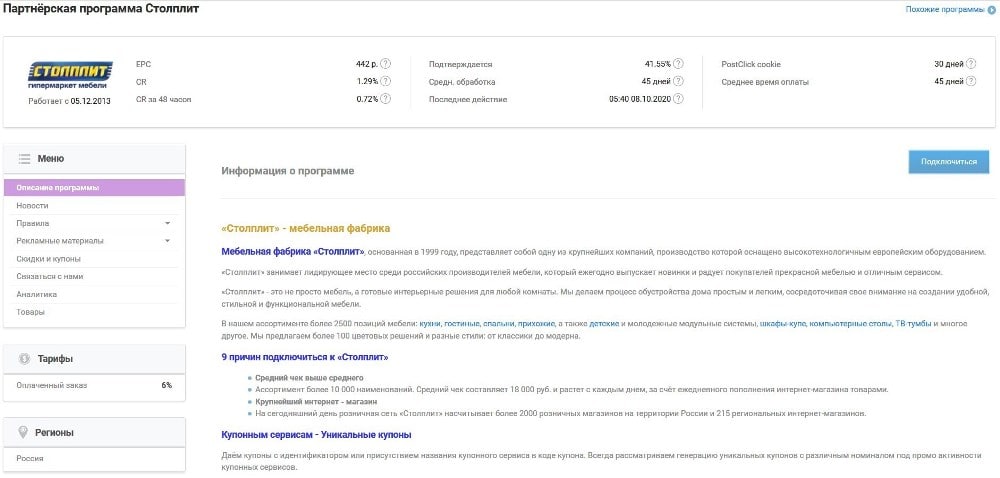Click the help icon next to EPC
Image resolution: width=1000 pixels, height=478 pixels.
point(385,64)
